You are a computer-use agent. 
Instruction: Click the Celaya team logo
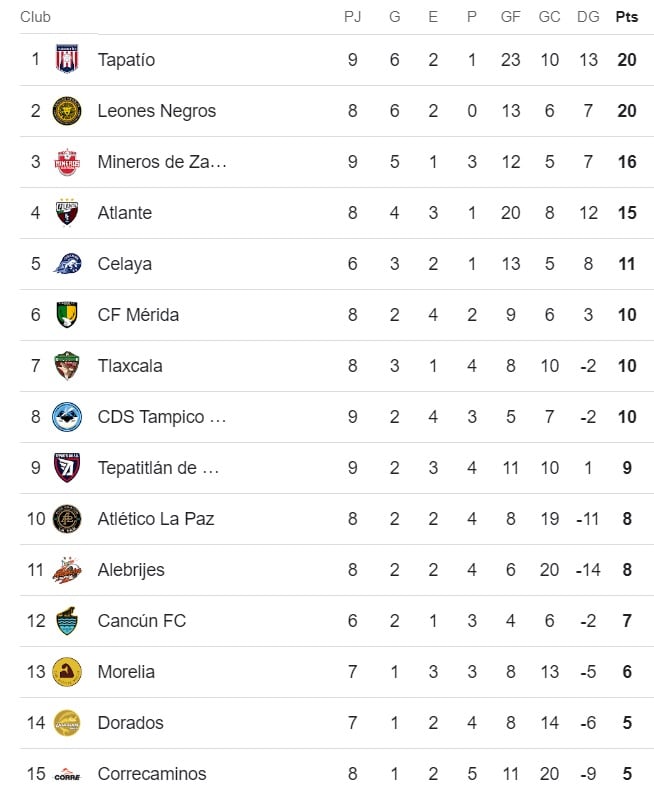(67, 264)
